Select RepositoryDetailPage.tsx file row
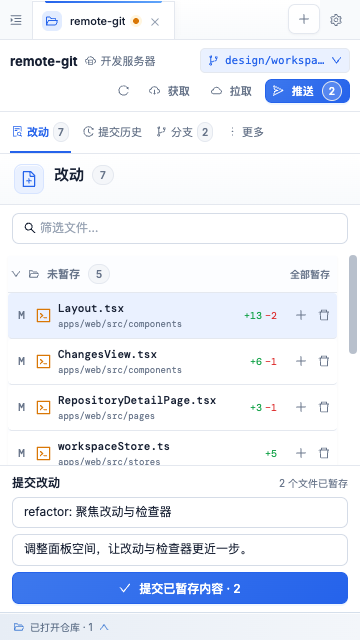The height and width of the screenshot is (640, 360). [x=172, y=407]
